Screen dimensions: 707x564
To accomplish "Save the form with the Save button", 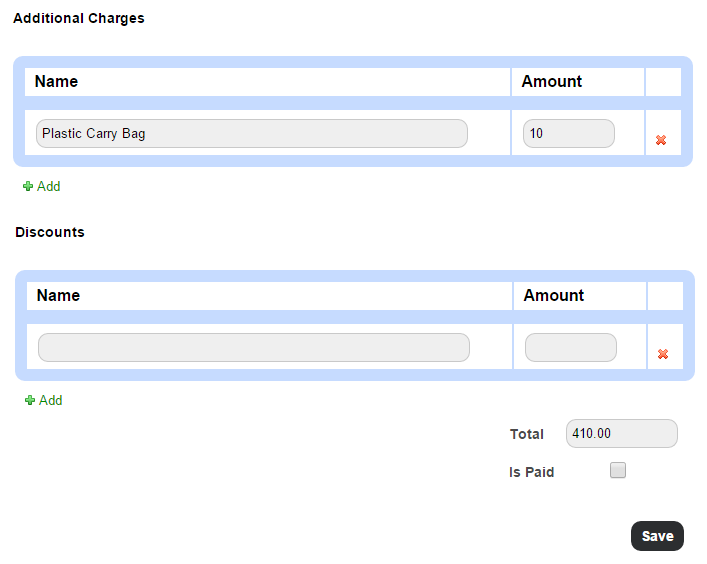I will 657,536.
